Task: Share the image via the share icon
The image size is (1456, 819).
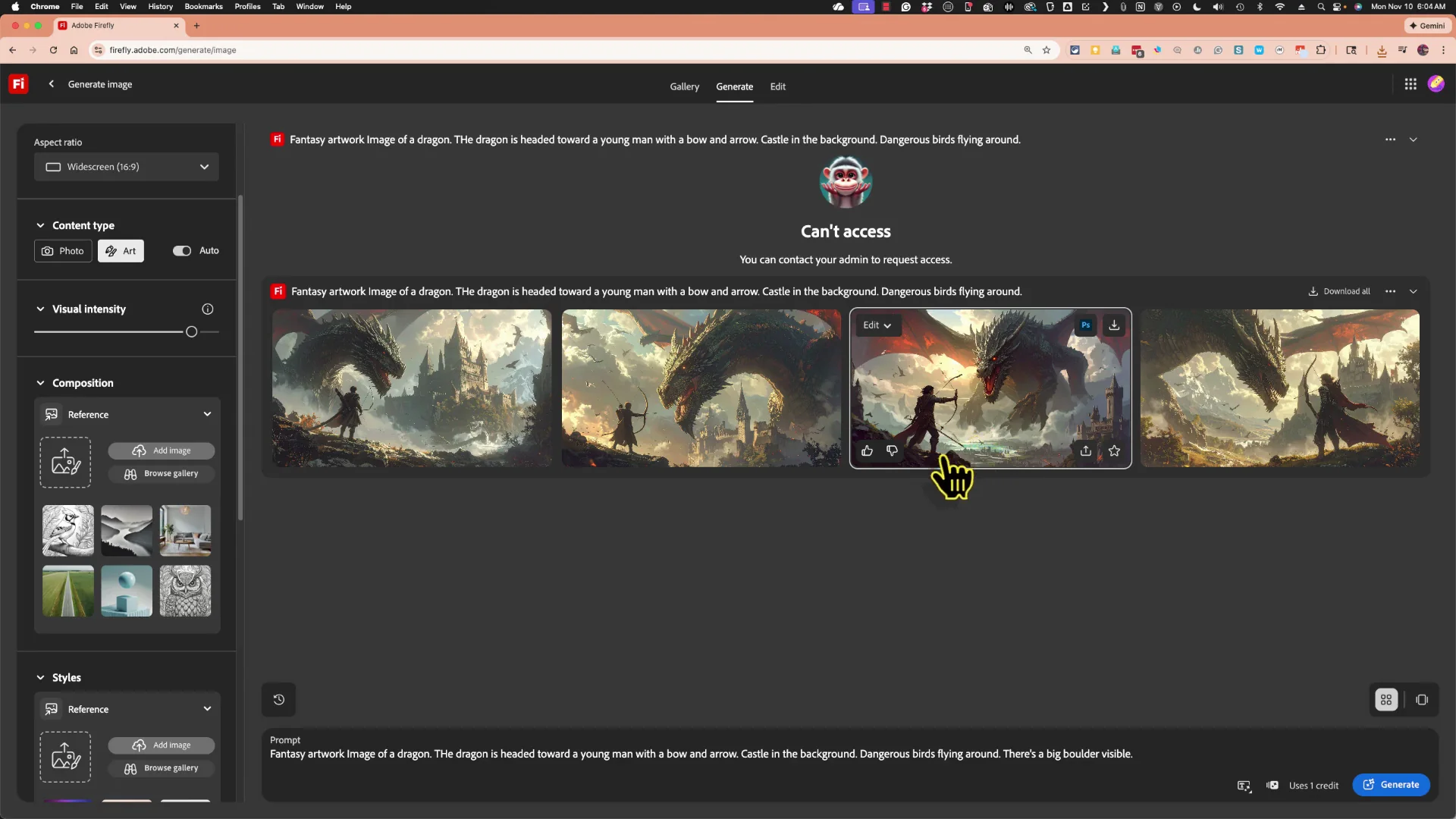Action: point(1086,450)
